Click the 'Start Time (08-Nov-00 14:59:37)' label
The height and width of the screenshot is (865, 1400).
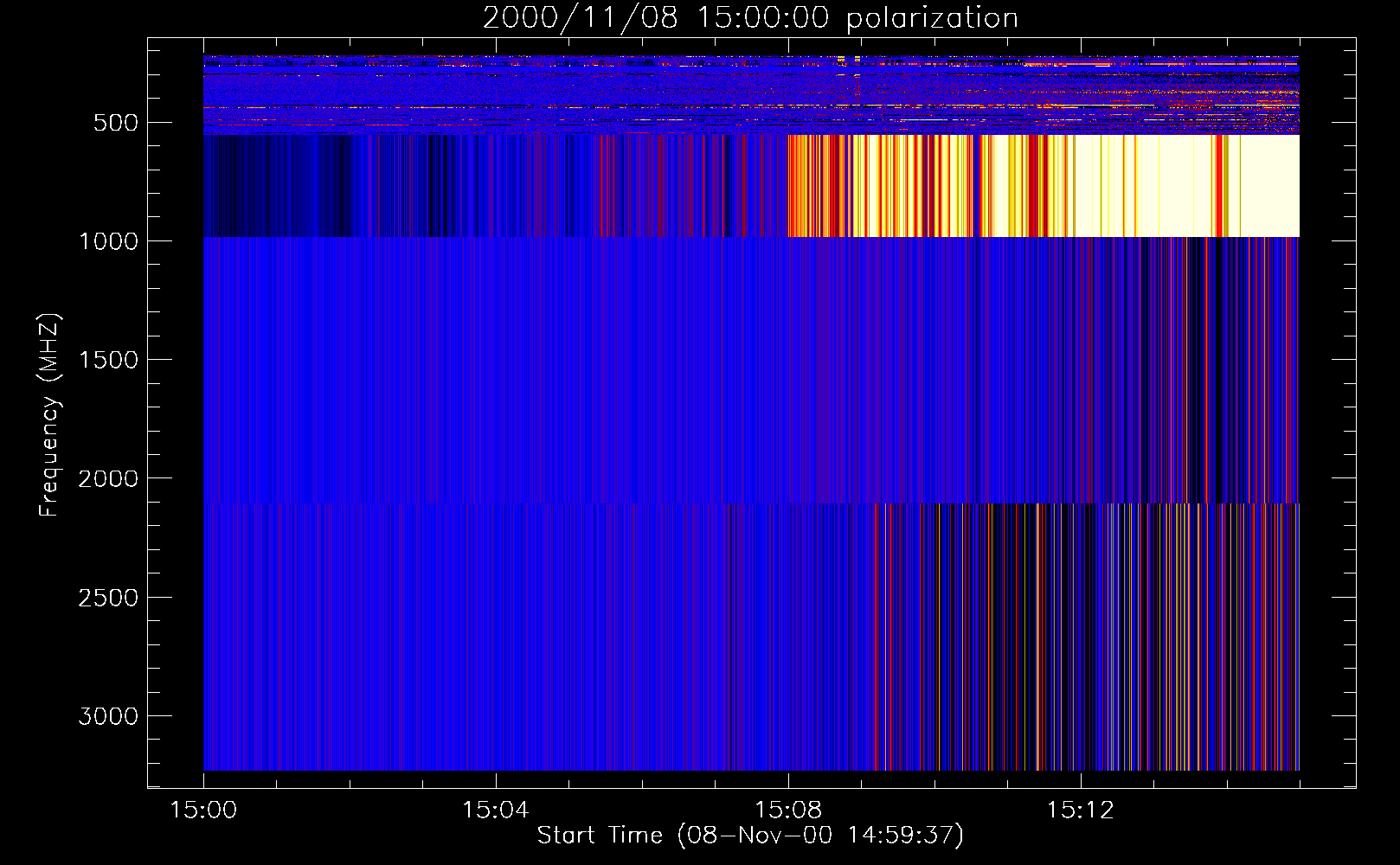click(750, 836)
